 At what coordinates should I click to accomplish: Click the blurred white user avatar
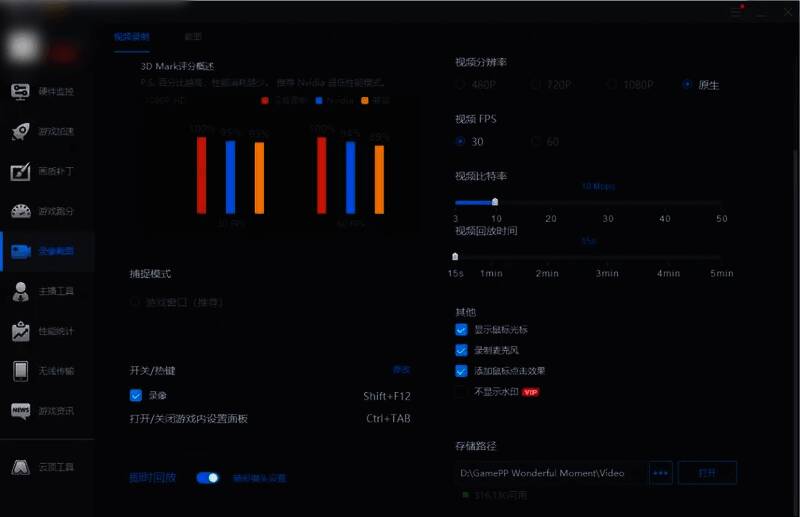click(22, 46)
